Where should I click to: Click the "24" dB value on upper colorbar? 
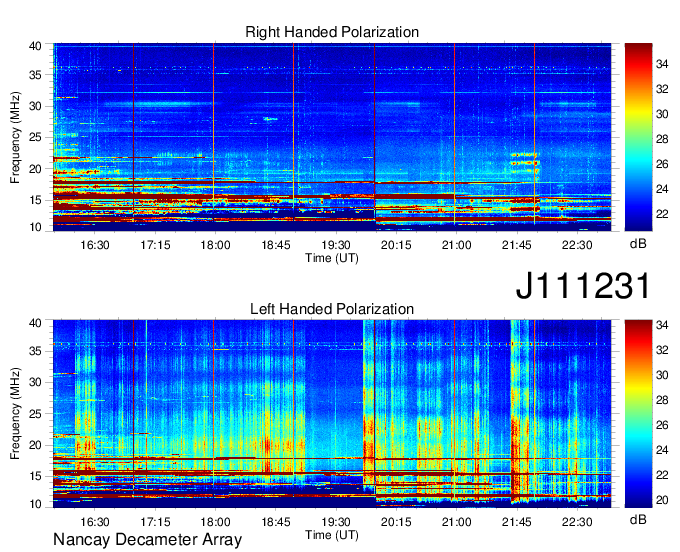click(x=662, y=189)
